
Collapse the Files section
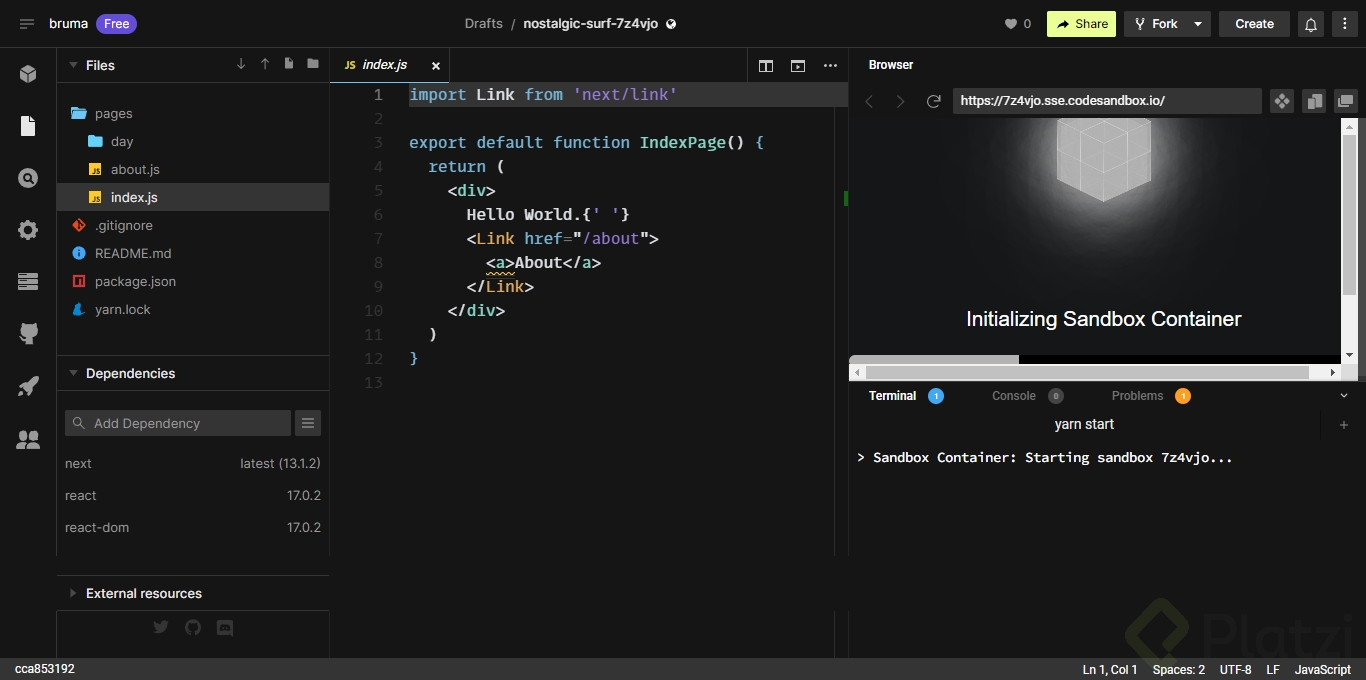[x=72, y=65]
